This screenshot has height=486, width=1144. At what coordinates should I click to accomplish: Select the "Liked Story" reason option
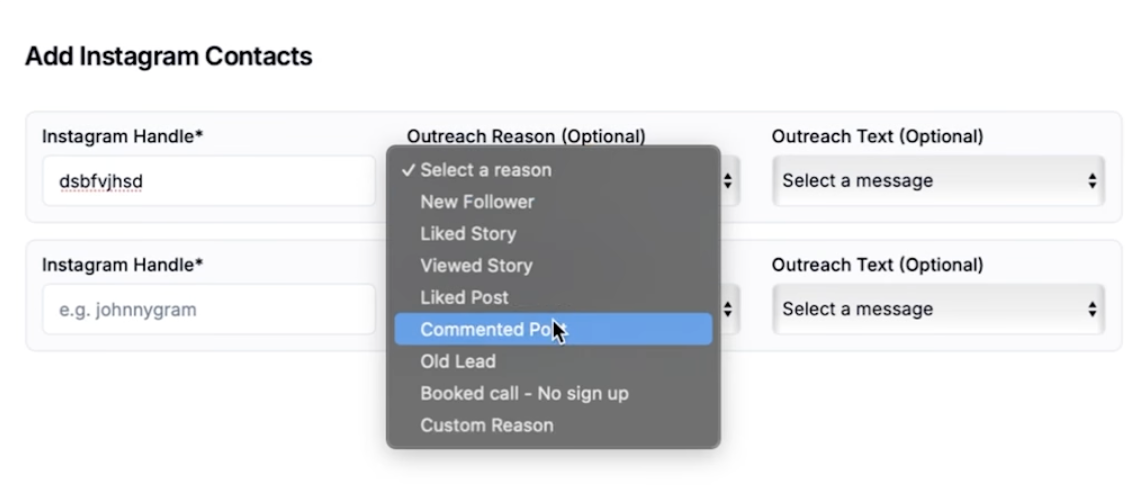coord(468,234)
